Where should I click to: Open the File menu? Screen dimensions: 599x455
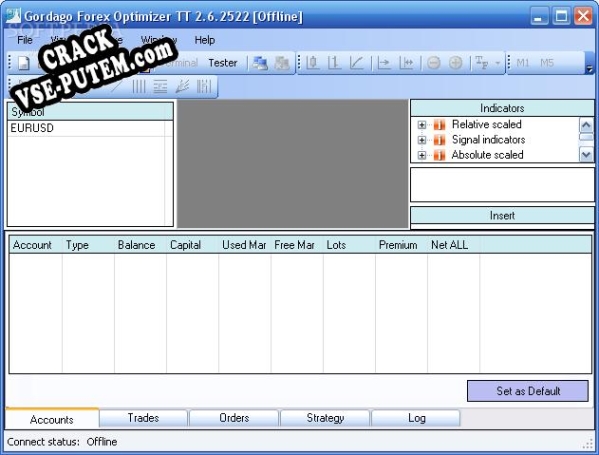[25, 40]
